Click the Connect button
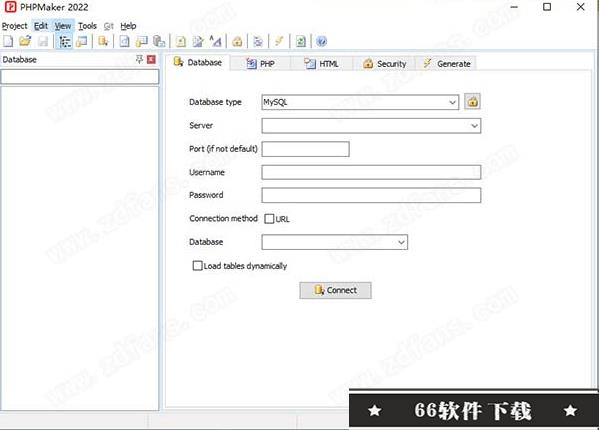 point(335,290)
